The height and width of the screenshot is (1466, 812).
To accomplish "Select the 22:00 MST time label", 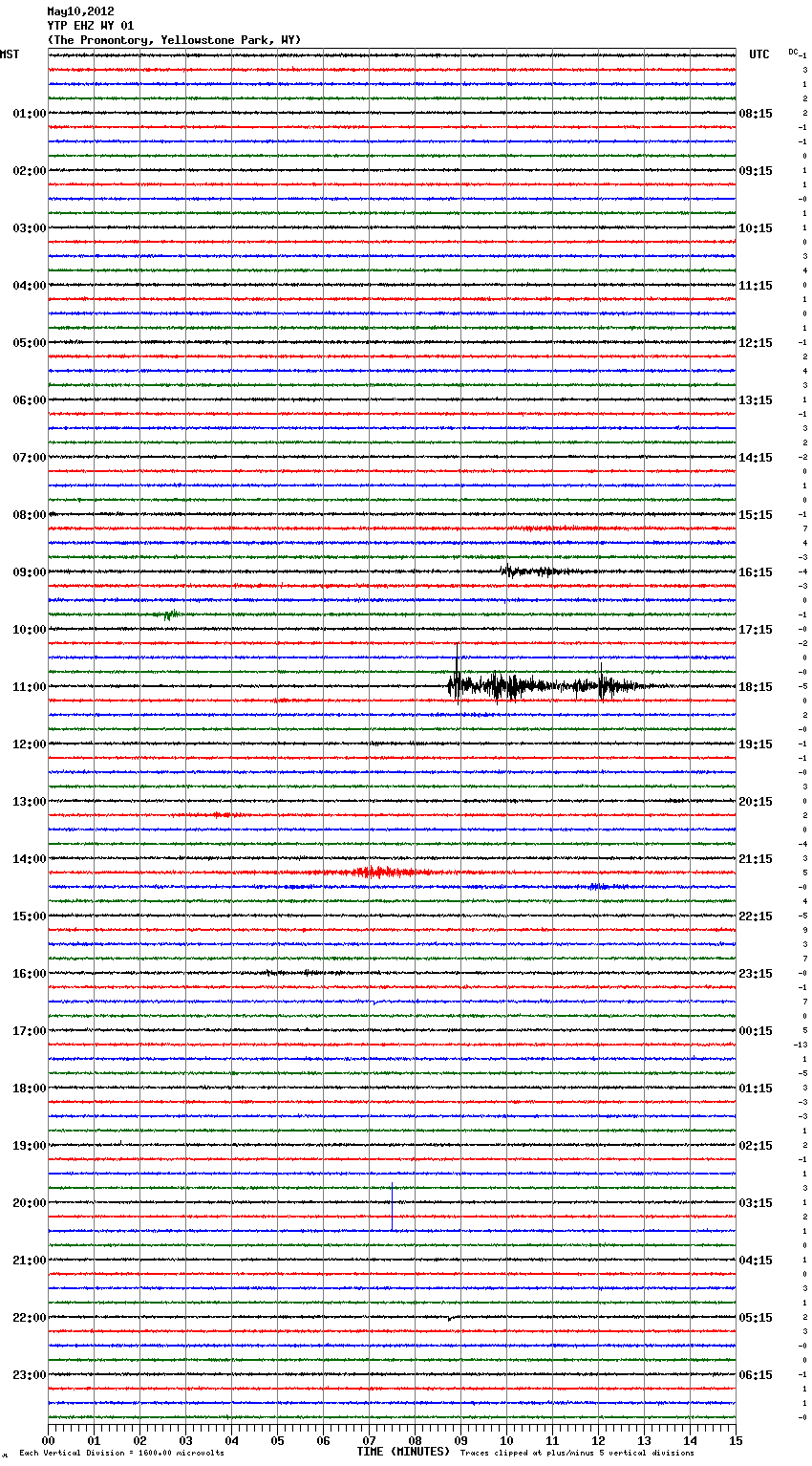I will pos(29,1318).
